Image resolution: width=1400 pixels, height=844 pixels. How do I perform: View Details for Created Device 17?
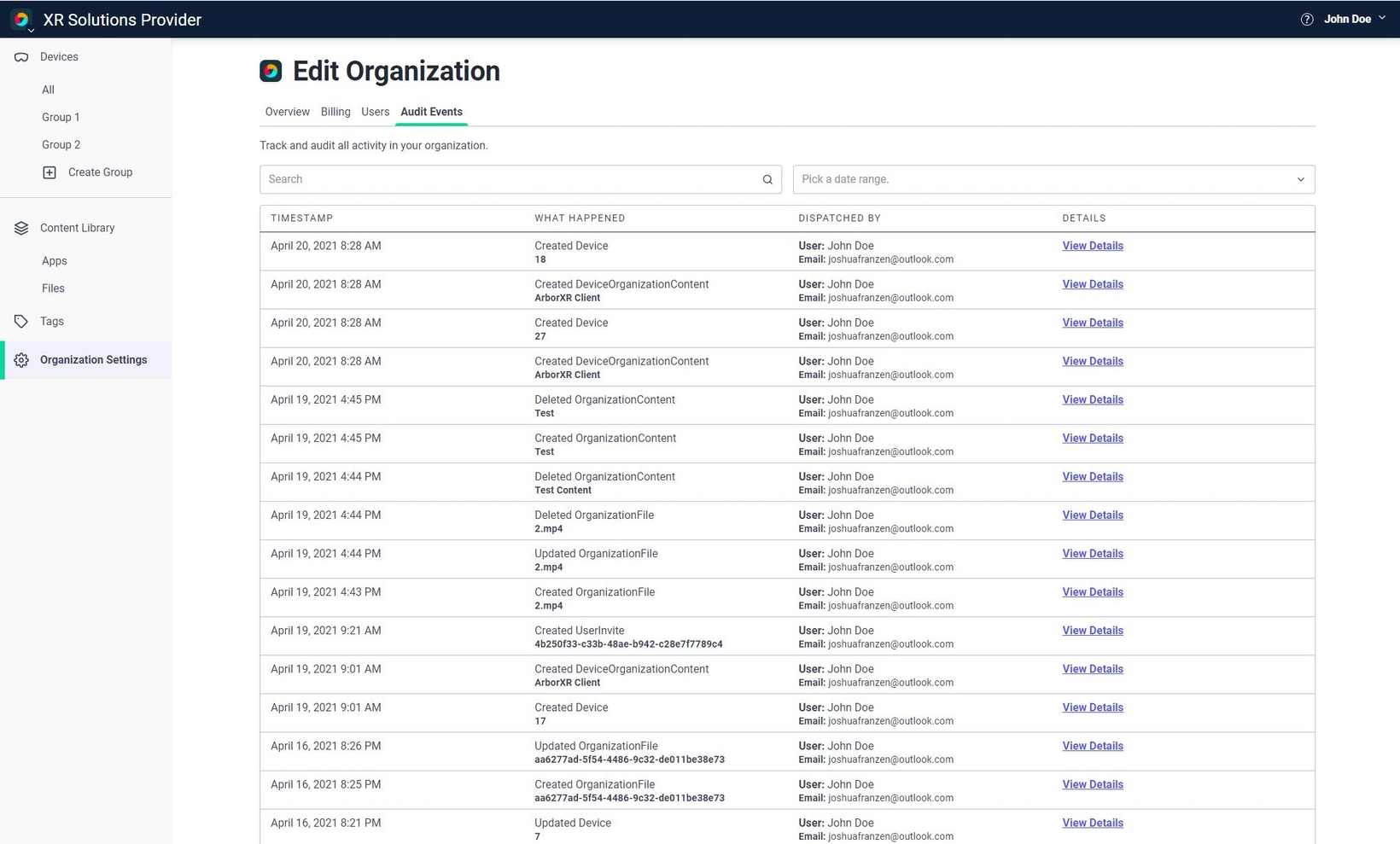click(x=1093, y=707)
